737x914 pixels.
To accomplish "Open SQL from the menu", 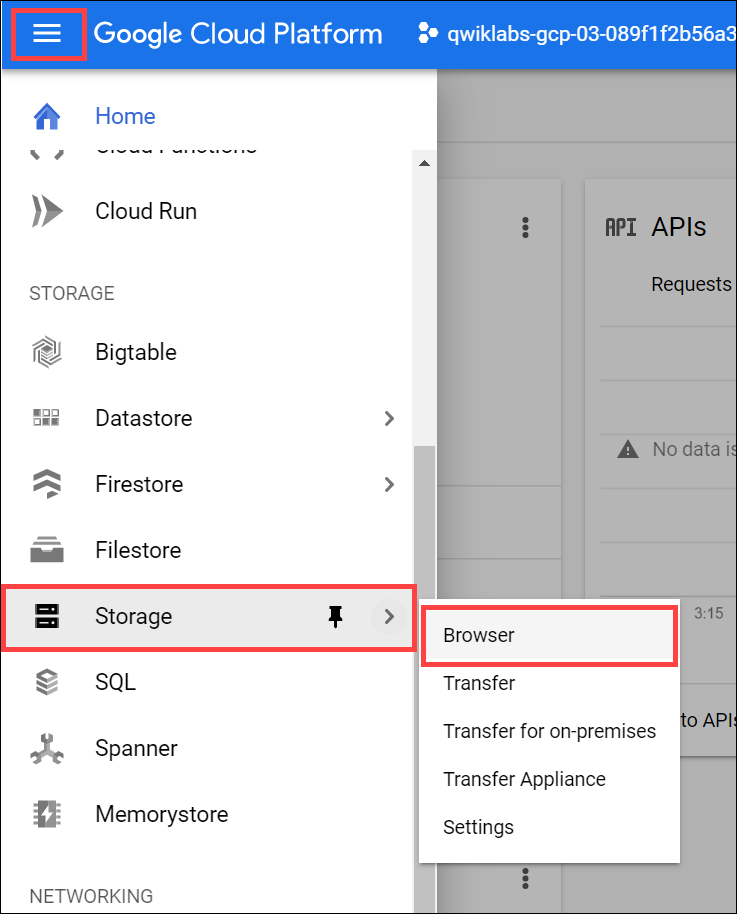I will pos(115,682).
